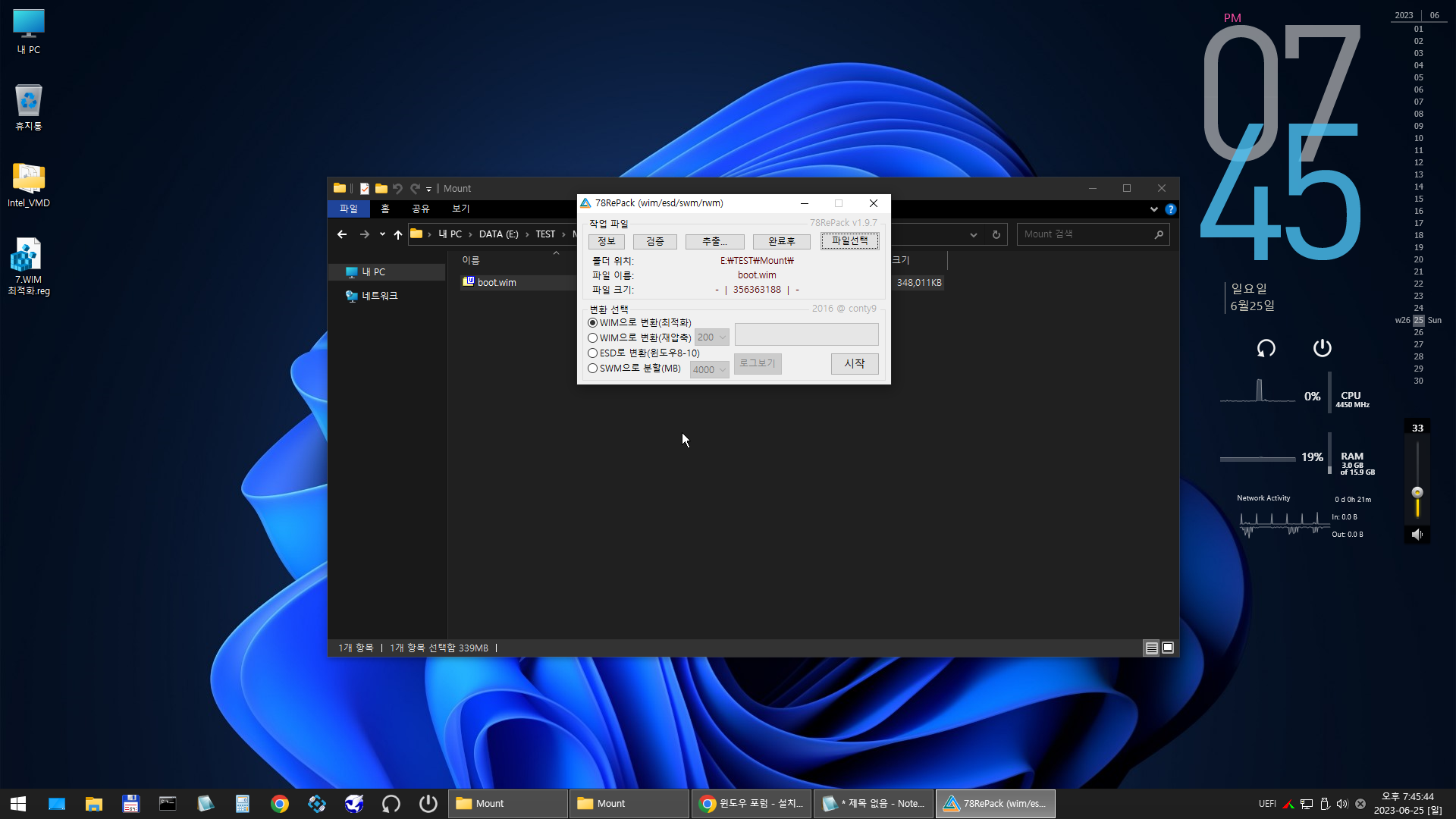Switch to the Notepad 제목 없음 taskbar window
Viewport: 1456px width, 819px height.
tap(874, 804)
